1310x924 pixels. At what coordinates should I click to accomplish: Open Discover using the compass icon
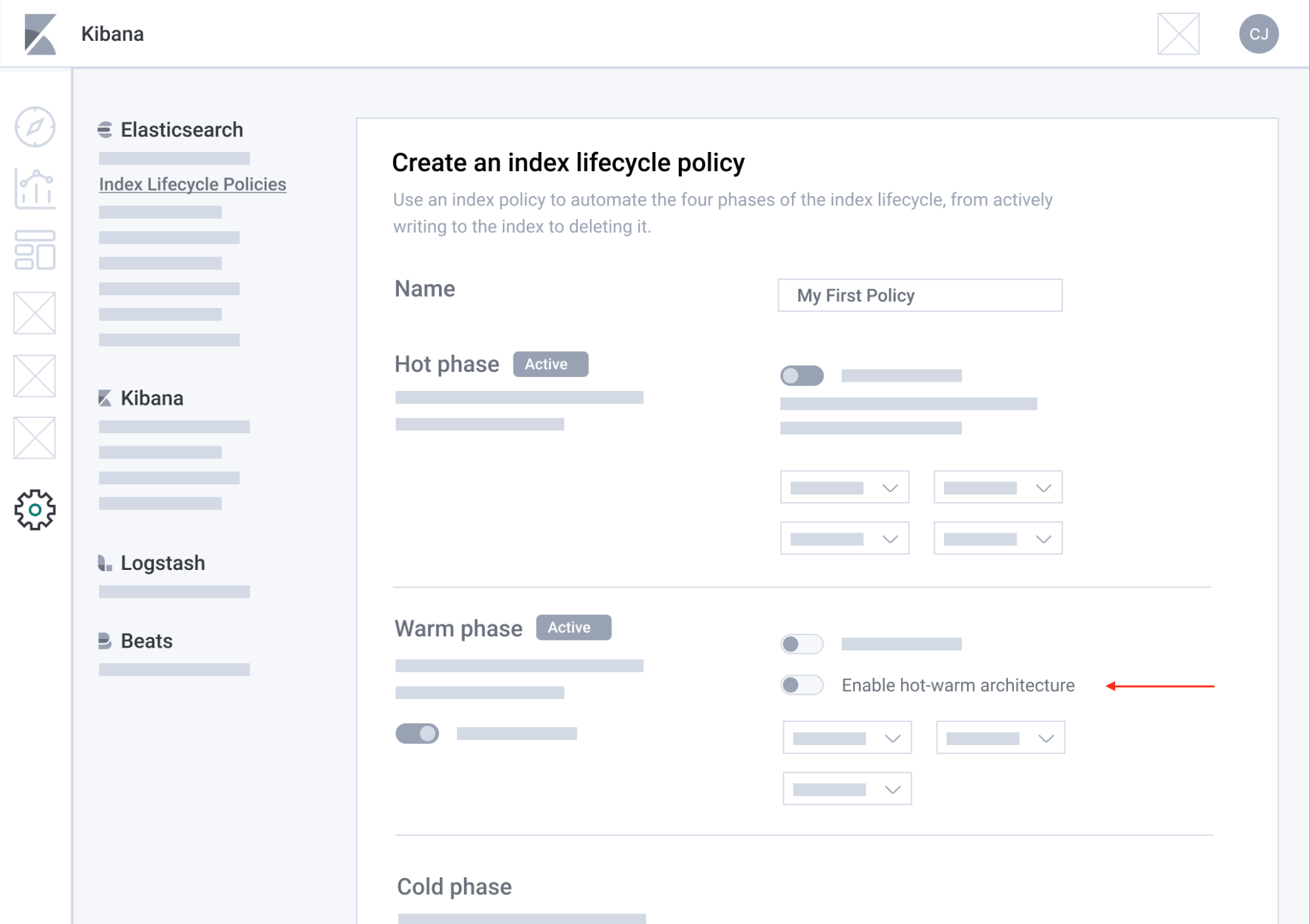(x=35, y=127)
